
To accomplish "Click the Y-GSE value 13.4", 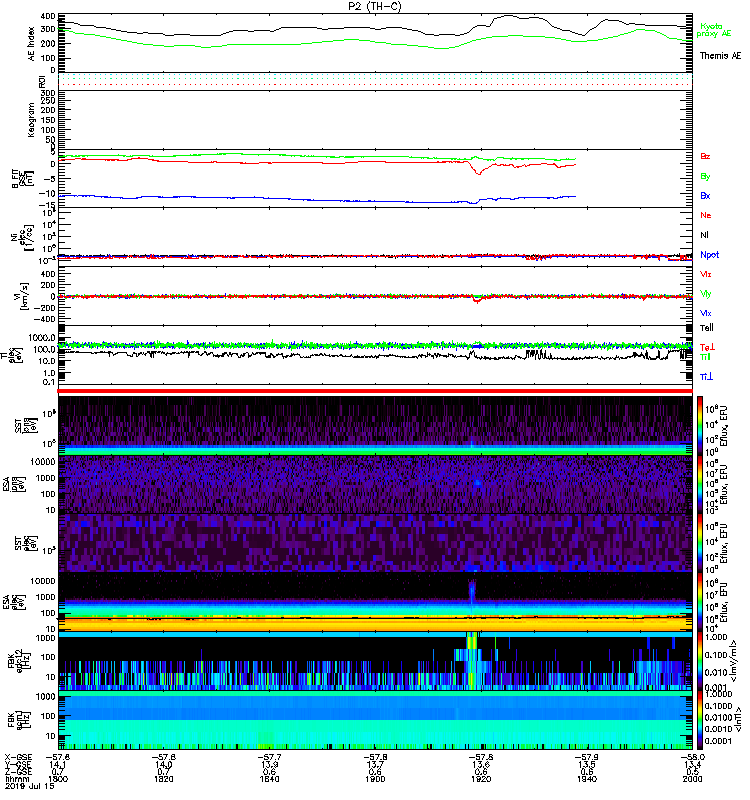I will coord(692,764).
